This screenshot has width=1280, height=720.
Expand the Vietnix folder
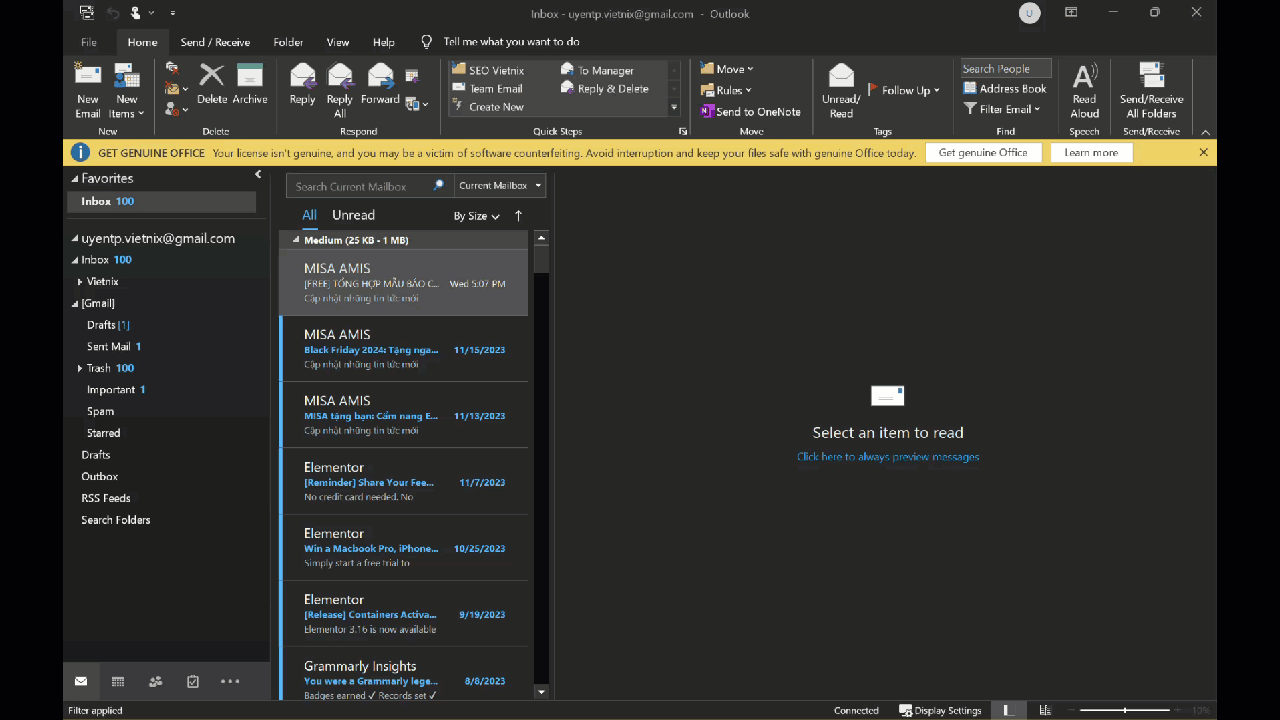80,282
